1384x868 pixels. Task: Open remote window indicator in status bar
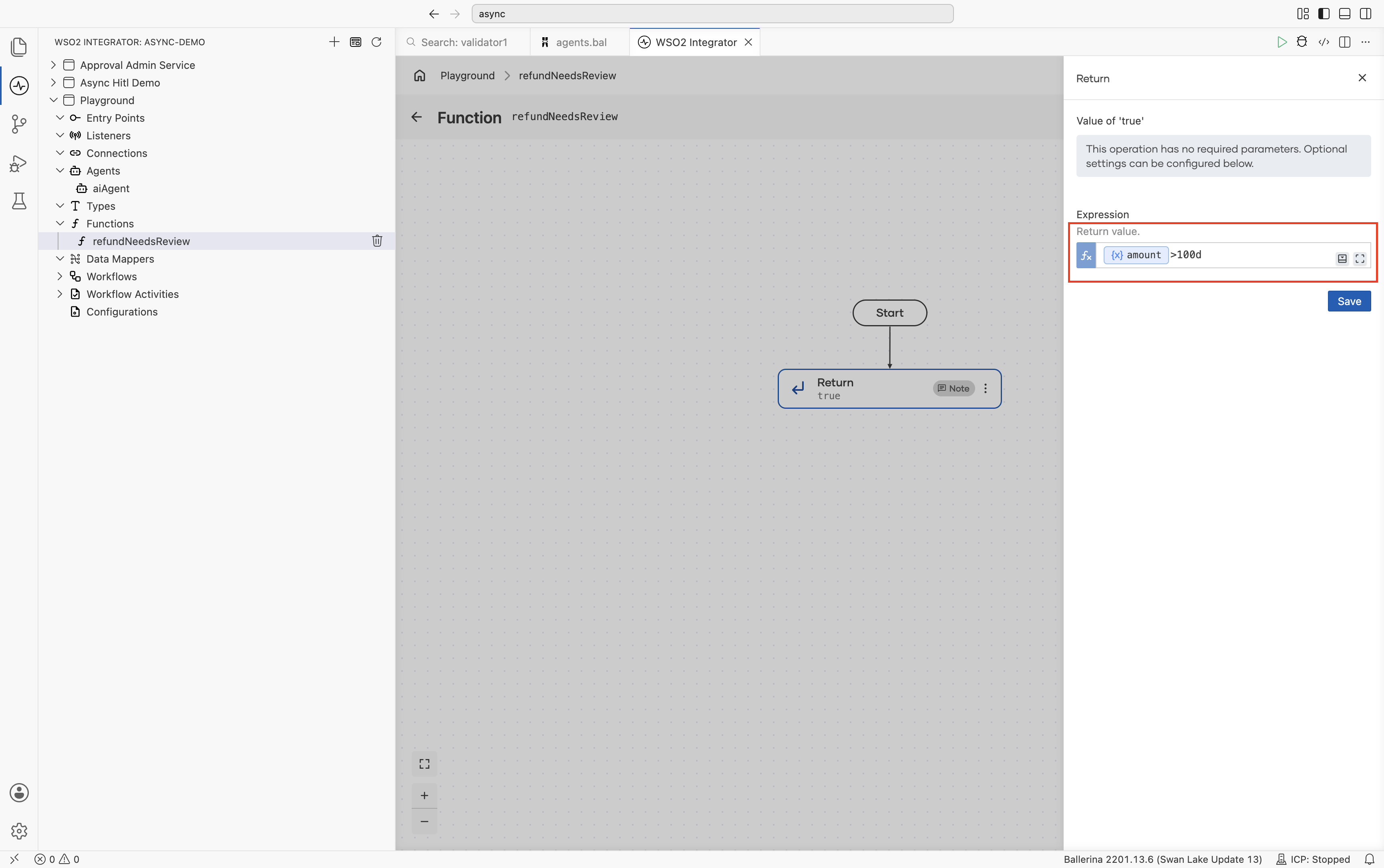pyautogui.click(x=15, y=859)
